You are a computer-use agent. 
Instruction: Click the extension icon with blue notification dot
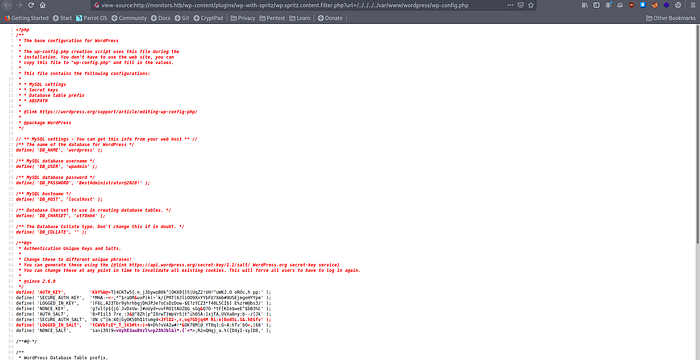608,5
